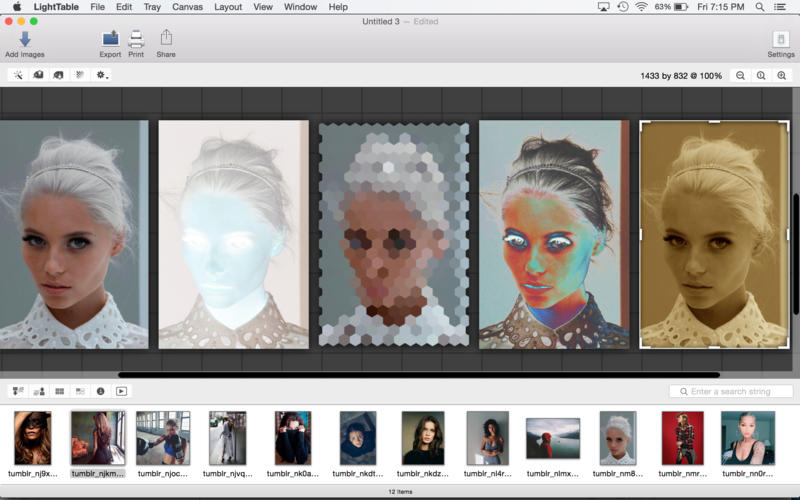Click the Print icon in toolbar
This screenshot has width=800, height=500.
[136, 39]
